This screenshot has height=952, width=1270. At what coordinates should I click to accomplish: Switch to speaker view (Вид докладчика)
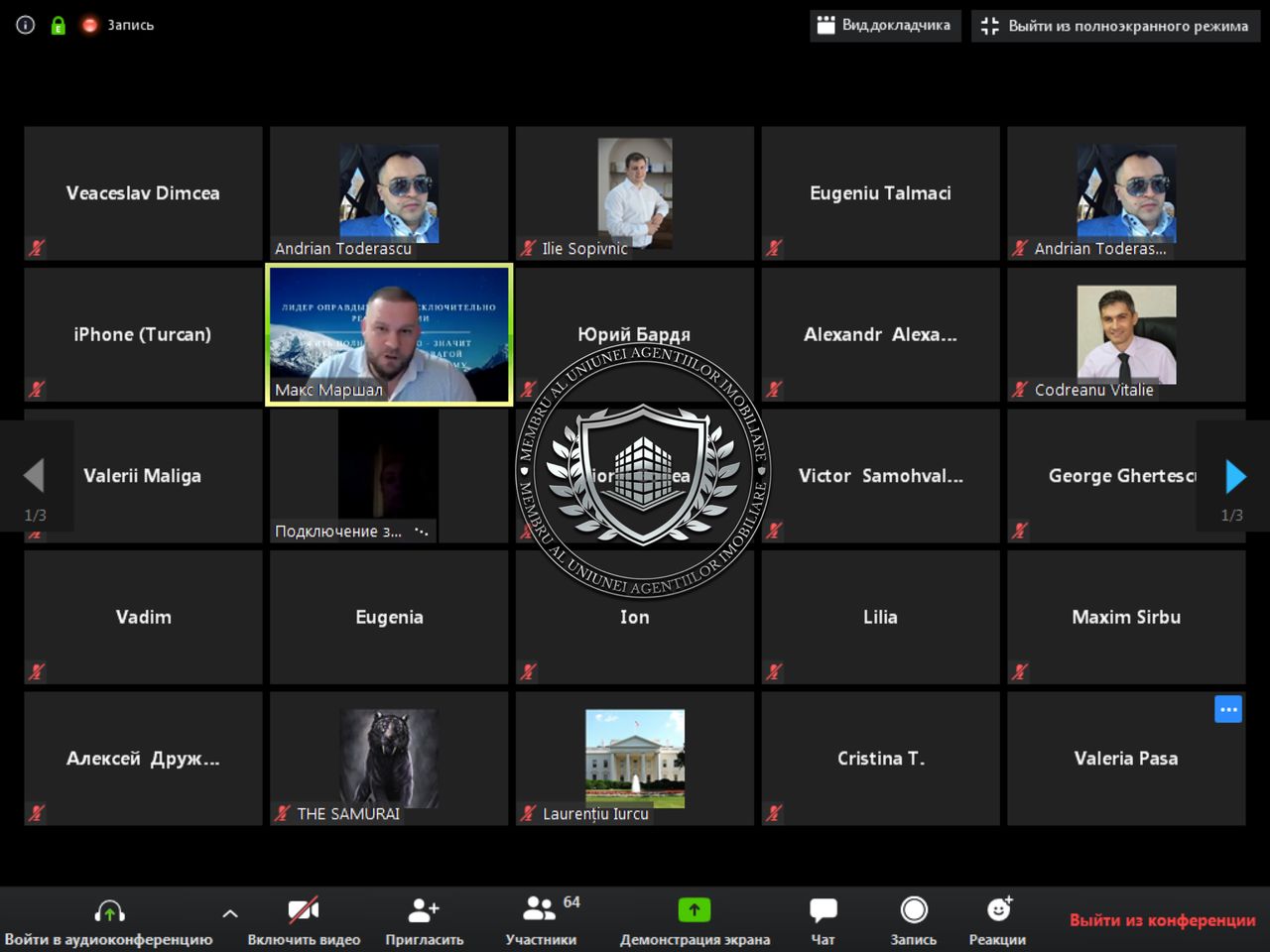[x=885, y=26]
